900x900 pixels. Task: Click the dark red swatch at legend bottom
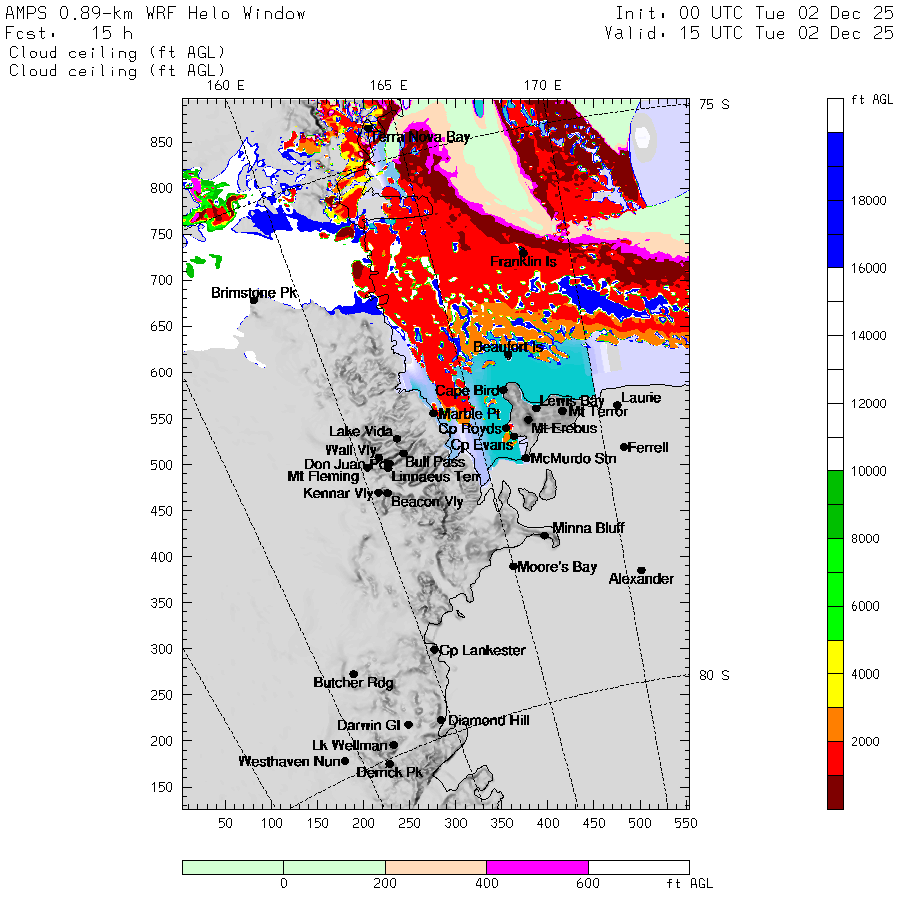pyautogui.click(x=837, y=792)
